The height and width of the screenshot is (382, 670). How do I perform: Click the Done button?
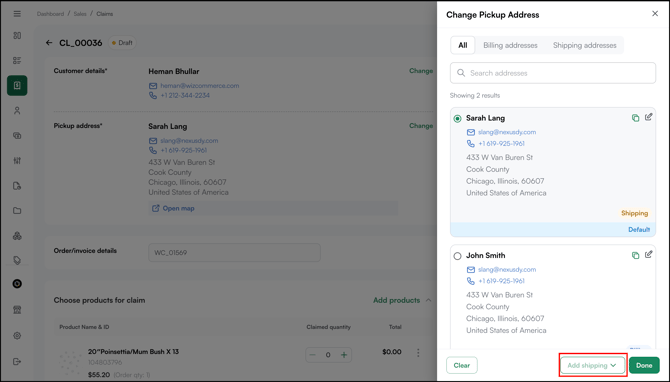tap(644, 365)
